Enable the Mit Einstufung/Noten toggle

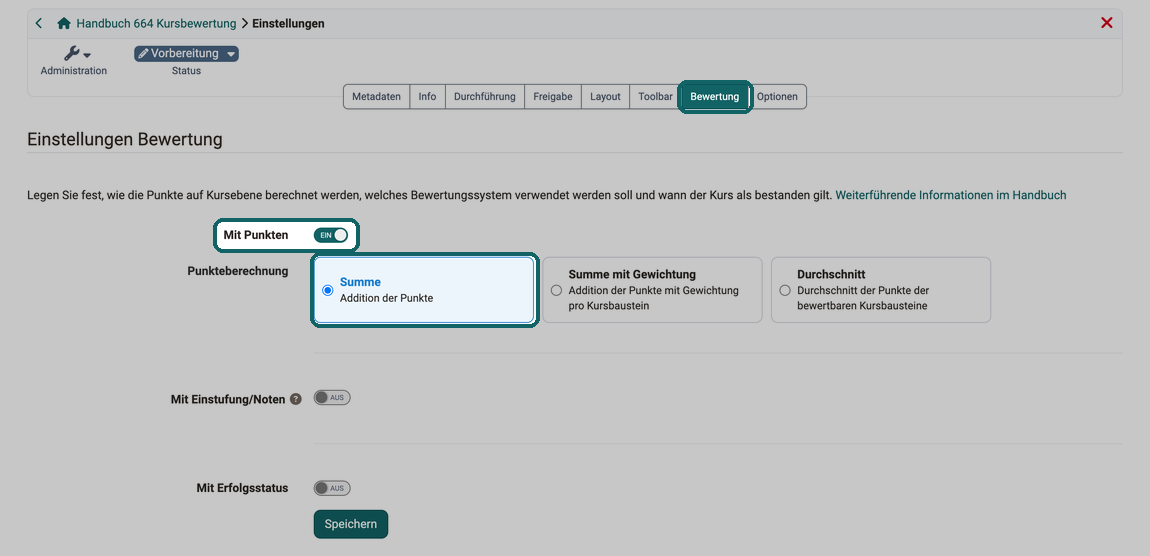tap(332, 398)
